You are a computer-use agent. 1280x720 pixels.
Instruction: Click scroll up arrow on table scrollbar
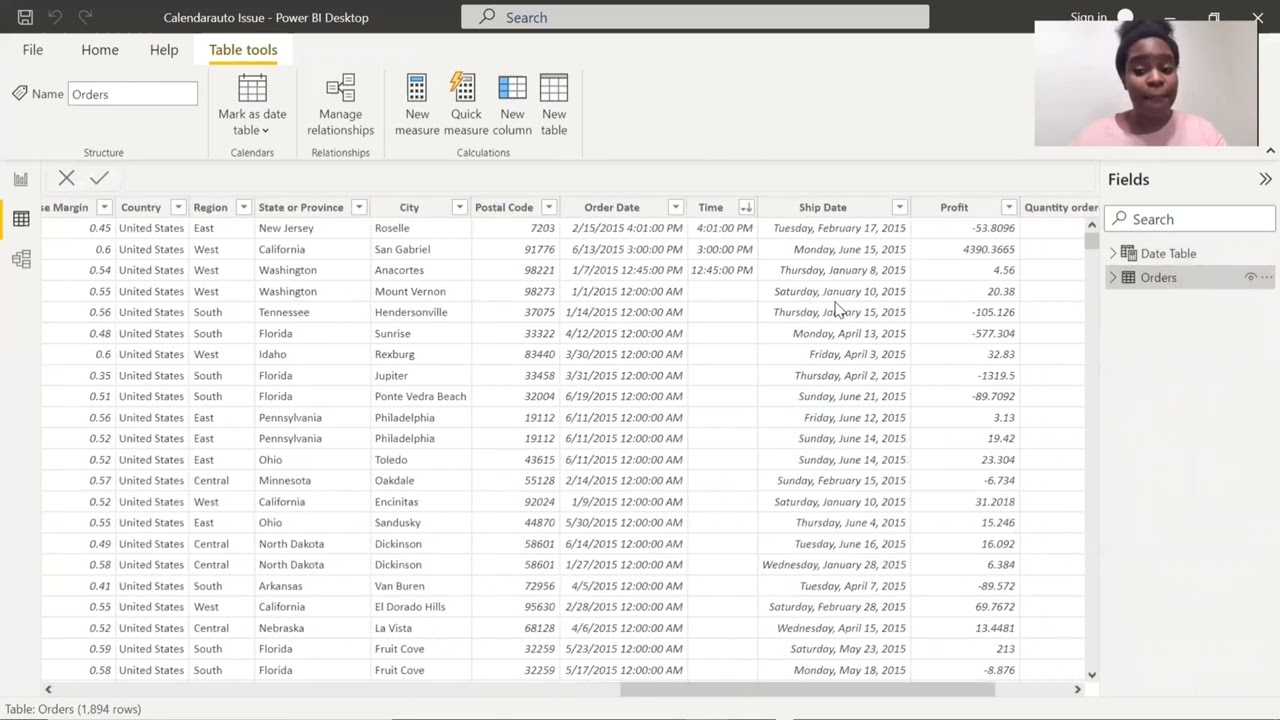[1091, 226]
